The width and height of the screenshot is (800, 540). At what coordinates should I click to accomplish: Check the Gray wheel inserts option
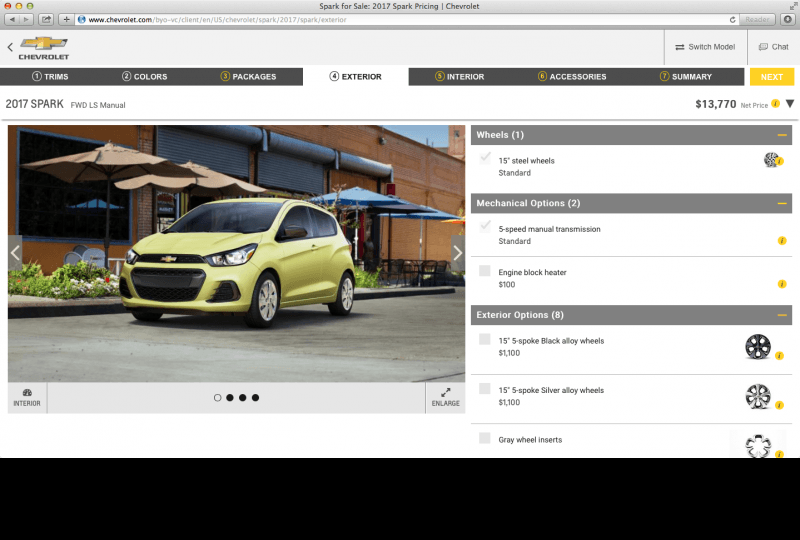485,438
